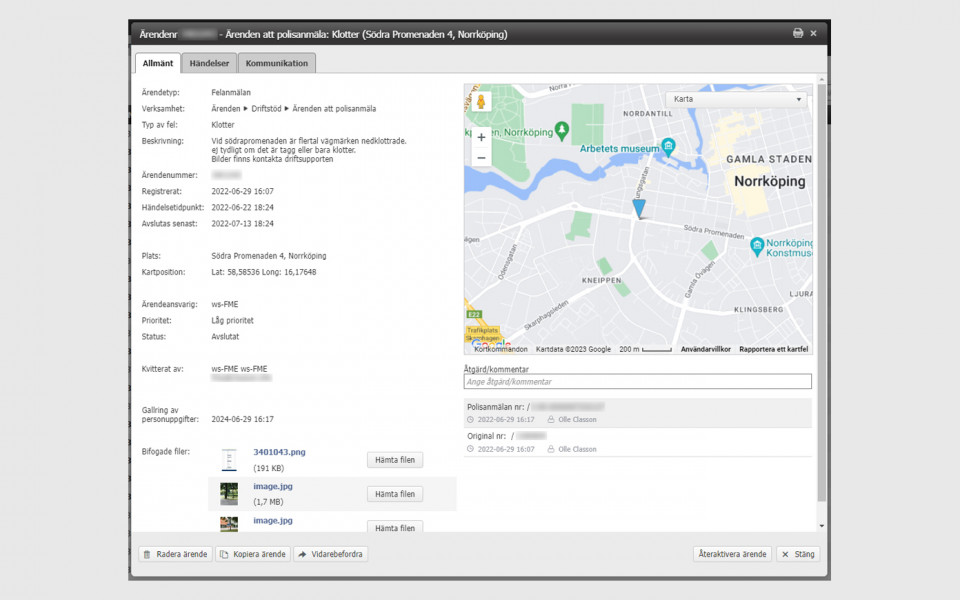Open the 3401043.png file thumbnail

tap(229, 459)
